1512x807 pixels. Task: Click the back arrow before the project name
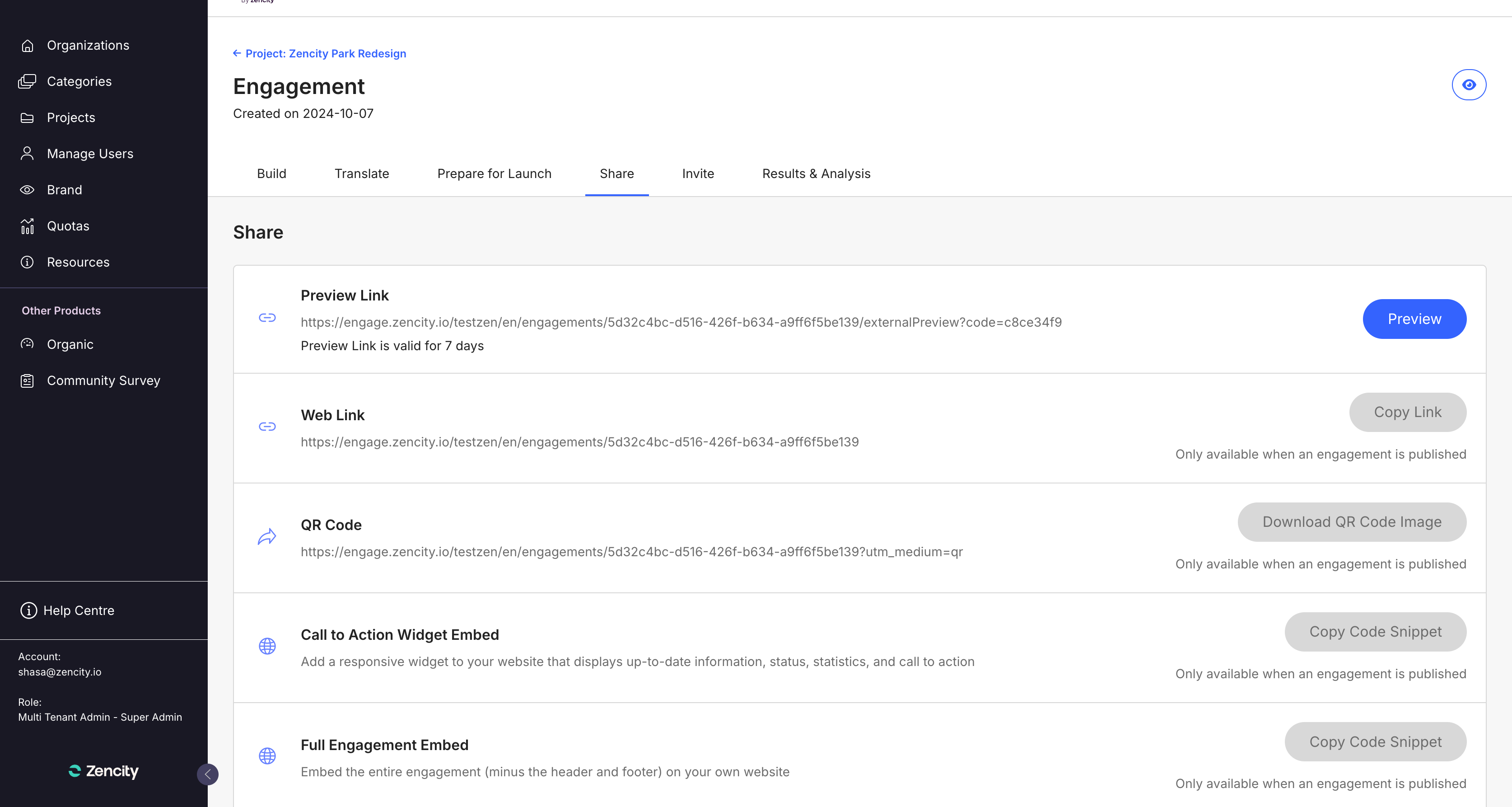tap(237, 53)
